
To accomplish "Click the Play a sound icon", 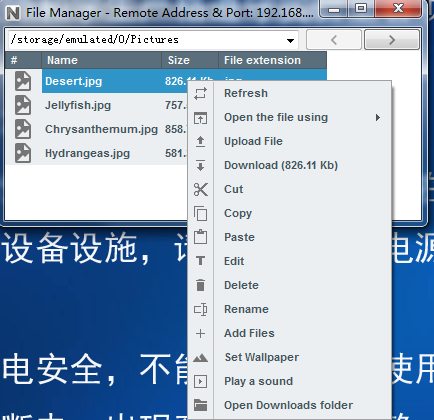I will [x=200, y=381].
